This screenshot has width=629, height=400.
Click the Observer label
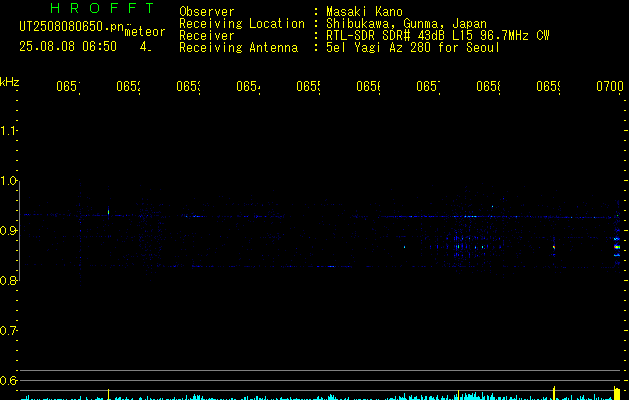207,12
